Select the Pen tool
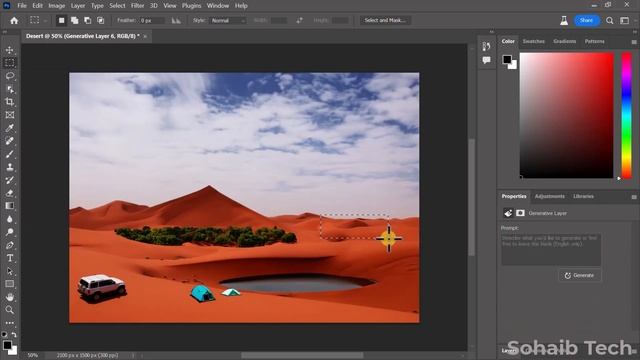 point(9,245)
